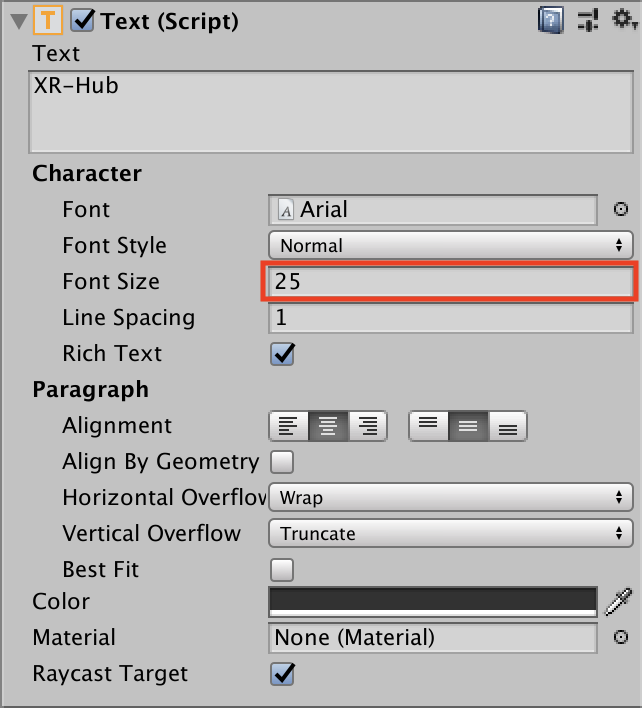Click the Font Size field showing 25
The height and width of the screenshot is (708, 642).
point(450,282)
